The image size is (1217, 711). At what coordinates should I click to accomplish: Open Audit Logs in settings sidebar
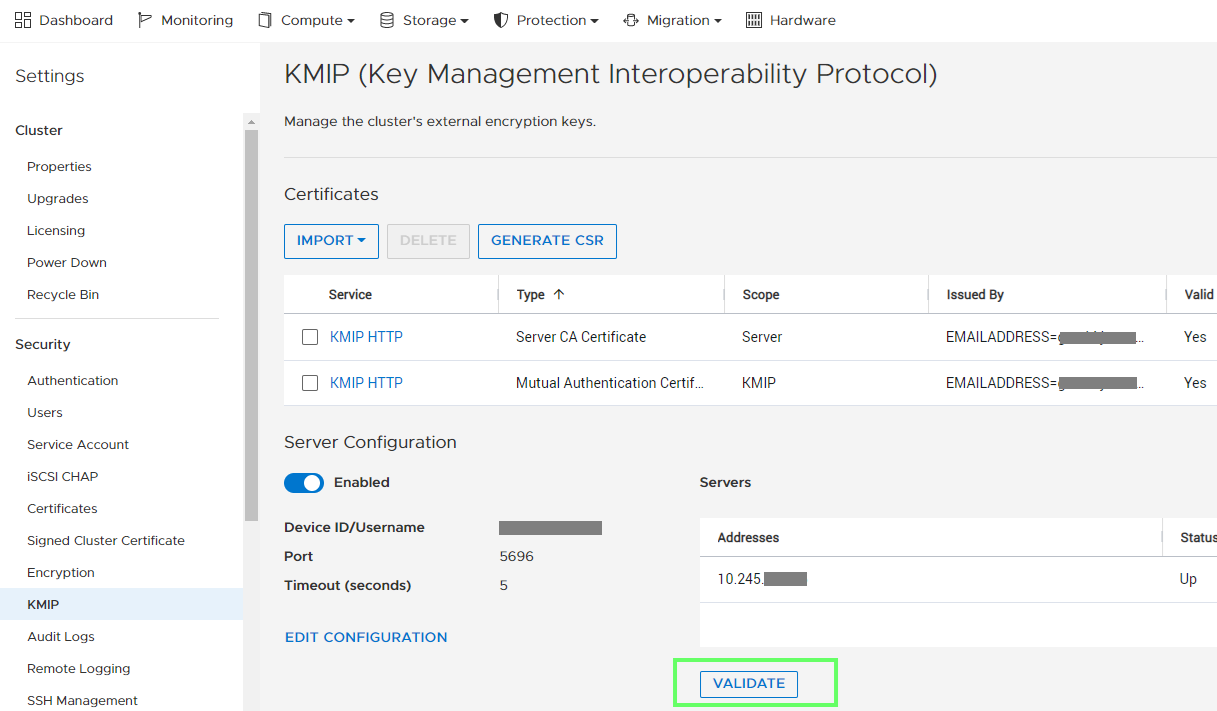click(x=61, y=637)
